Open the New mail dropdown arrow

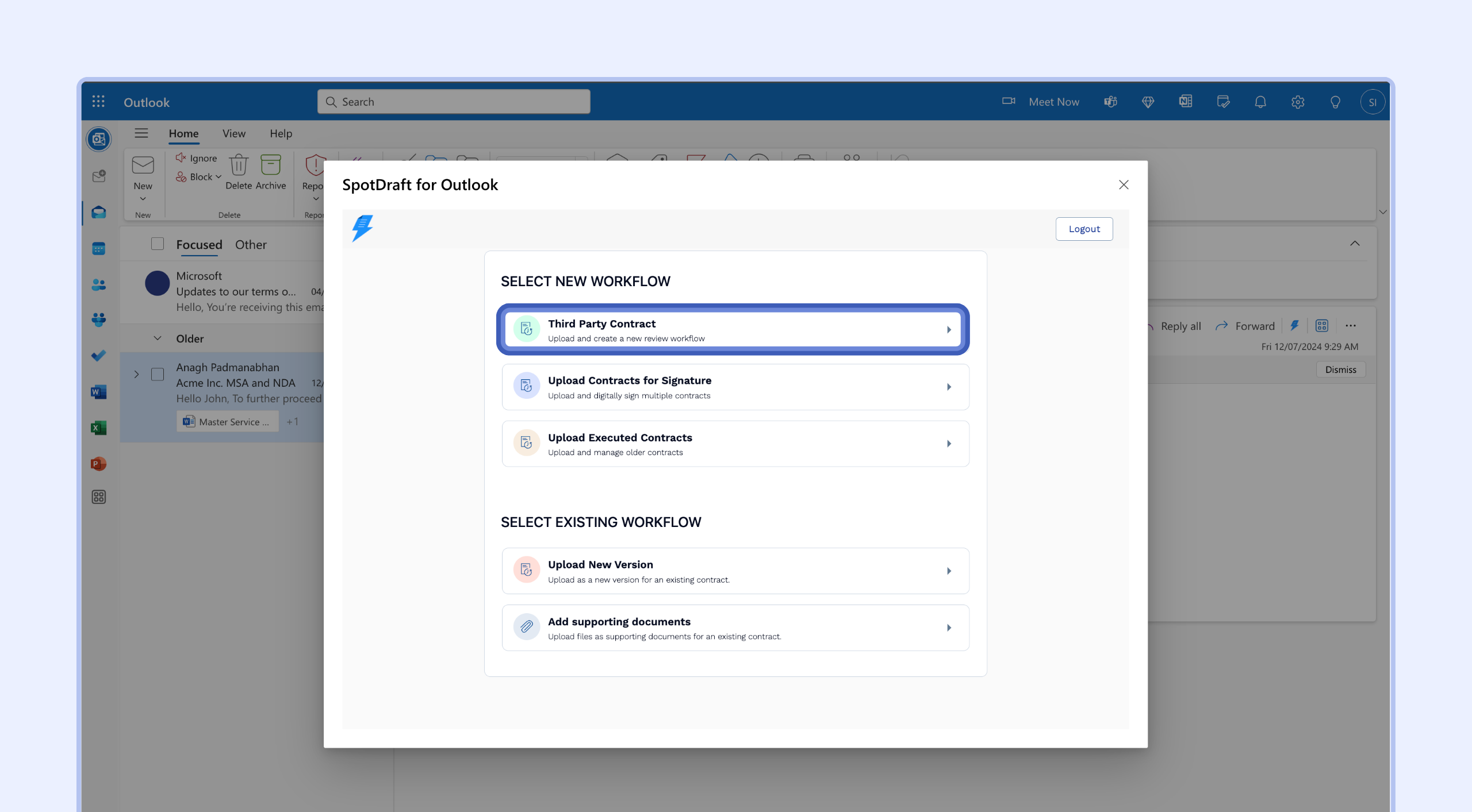click(x=143, y=199)
